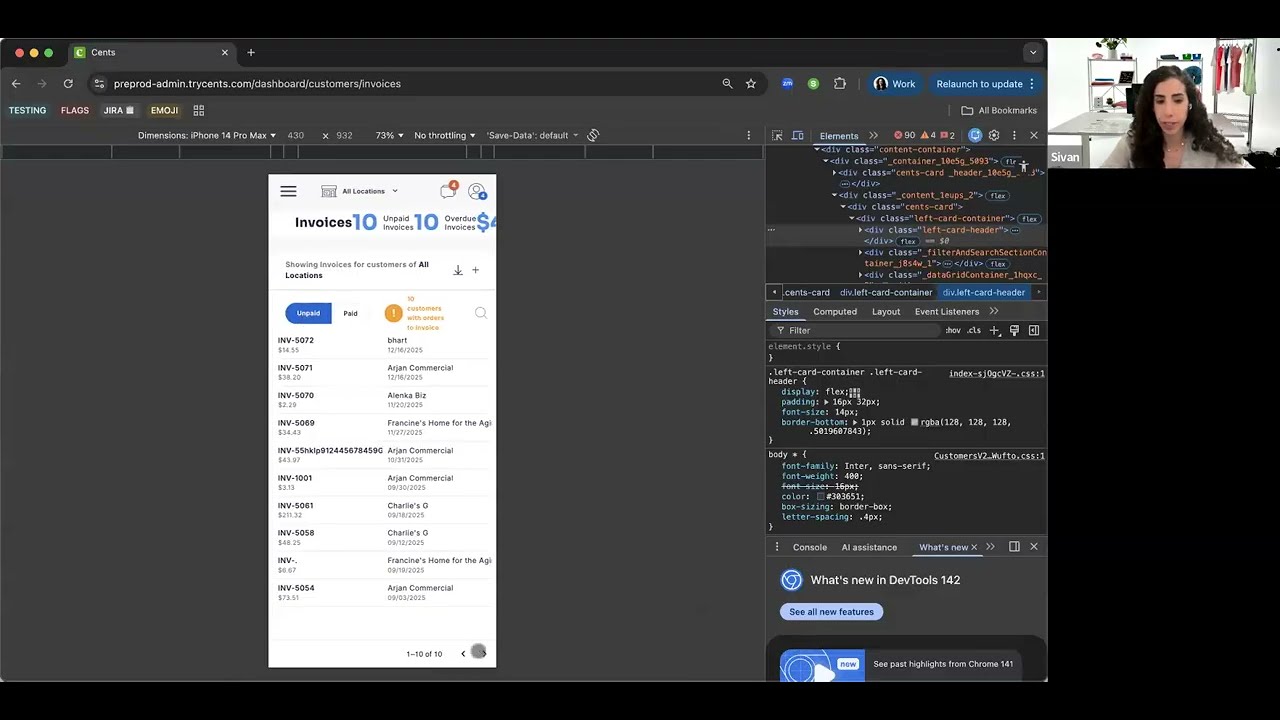Select the Paid filter toggle

point(350,313)
